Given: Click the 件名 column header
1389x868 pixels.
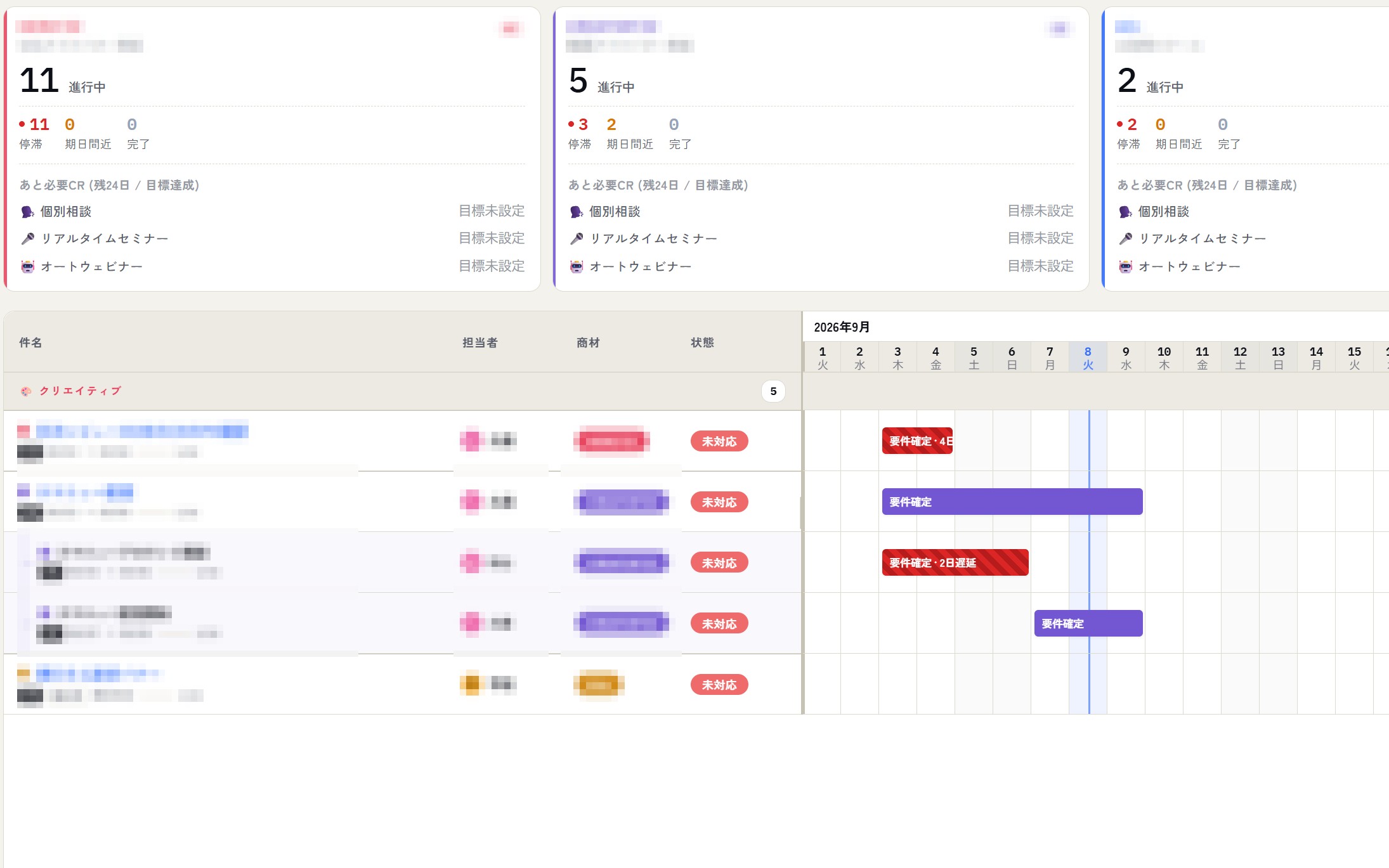Looking at the screenshot, I should pos(30,342).
